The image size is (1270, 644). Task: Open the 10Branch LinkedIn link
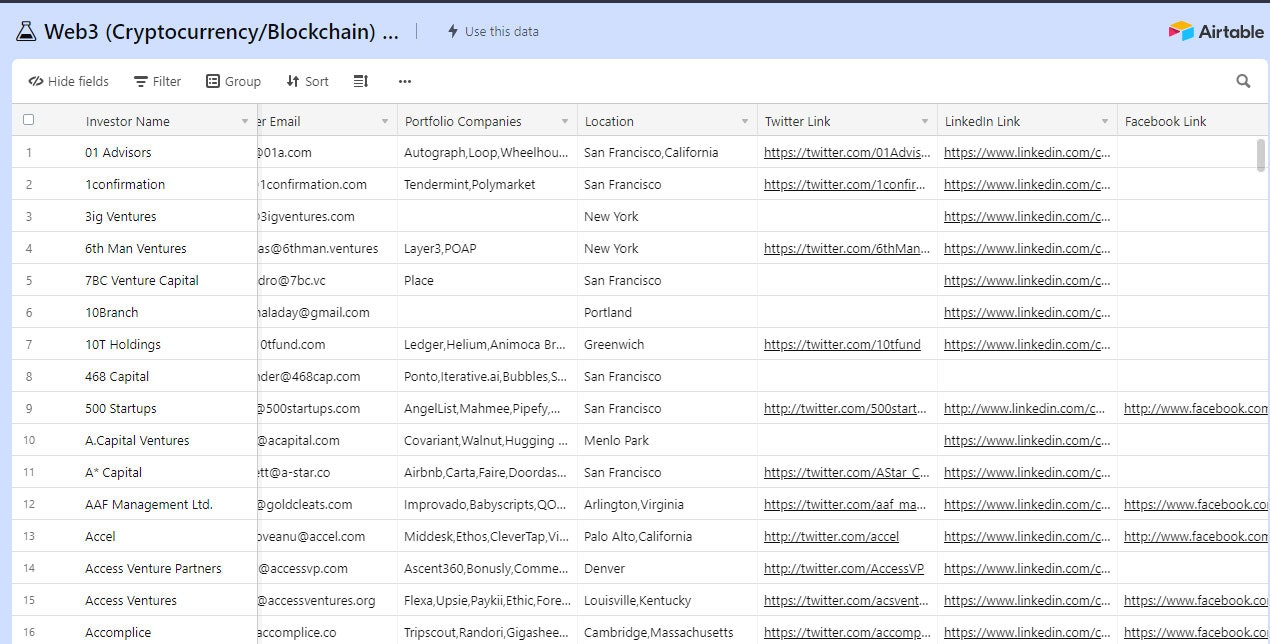[1027, 313]
